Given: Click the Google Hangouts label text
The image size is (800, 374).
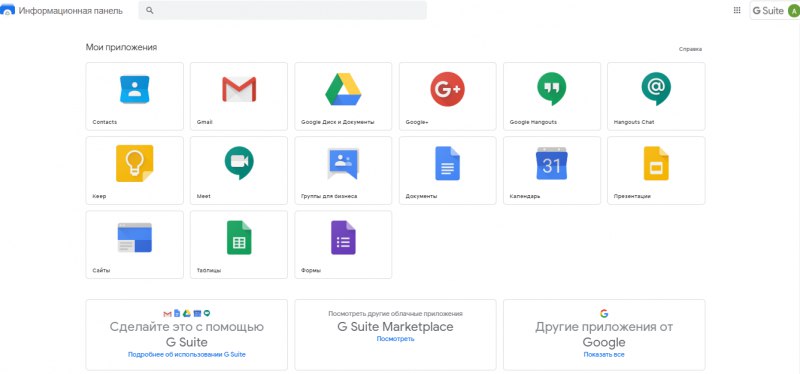Looking at the screenshot, I should (x=533, y=122).
